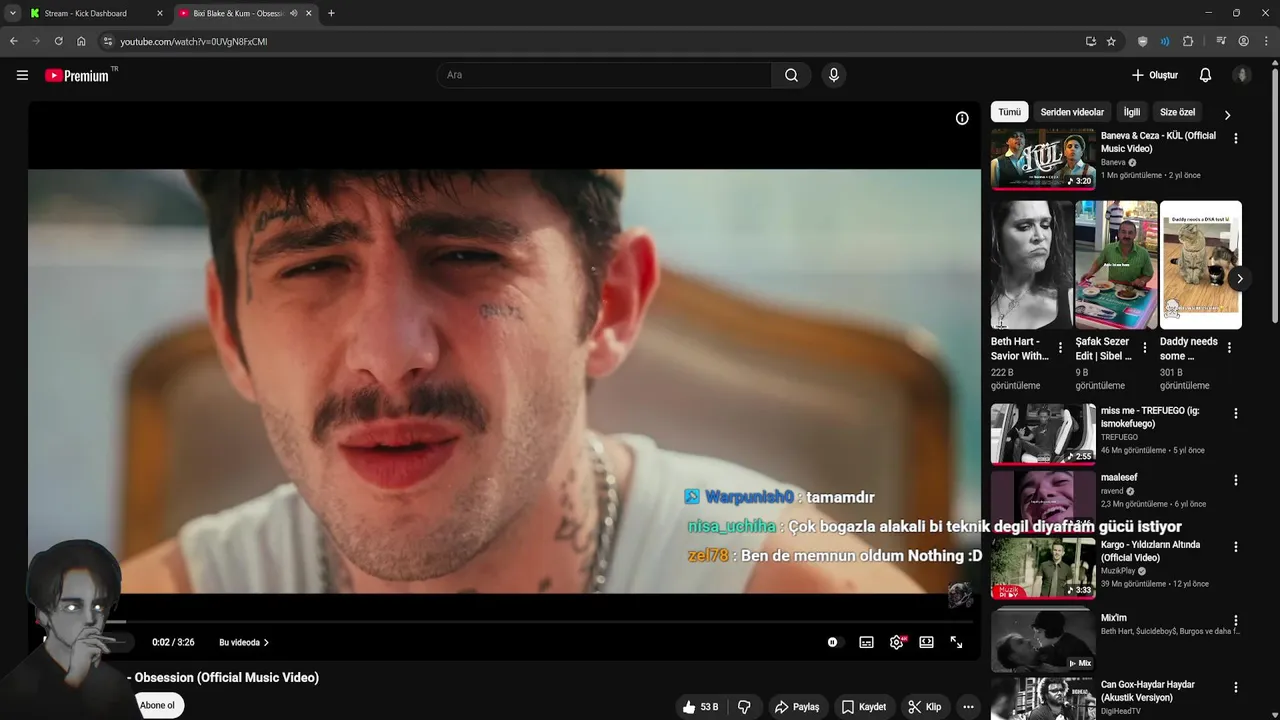This screenshot has width=1280, height=720.
Task: Subscribe with Abone ol button
Action: (157, 705)
